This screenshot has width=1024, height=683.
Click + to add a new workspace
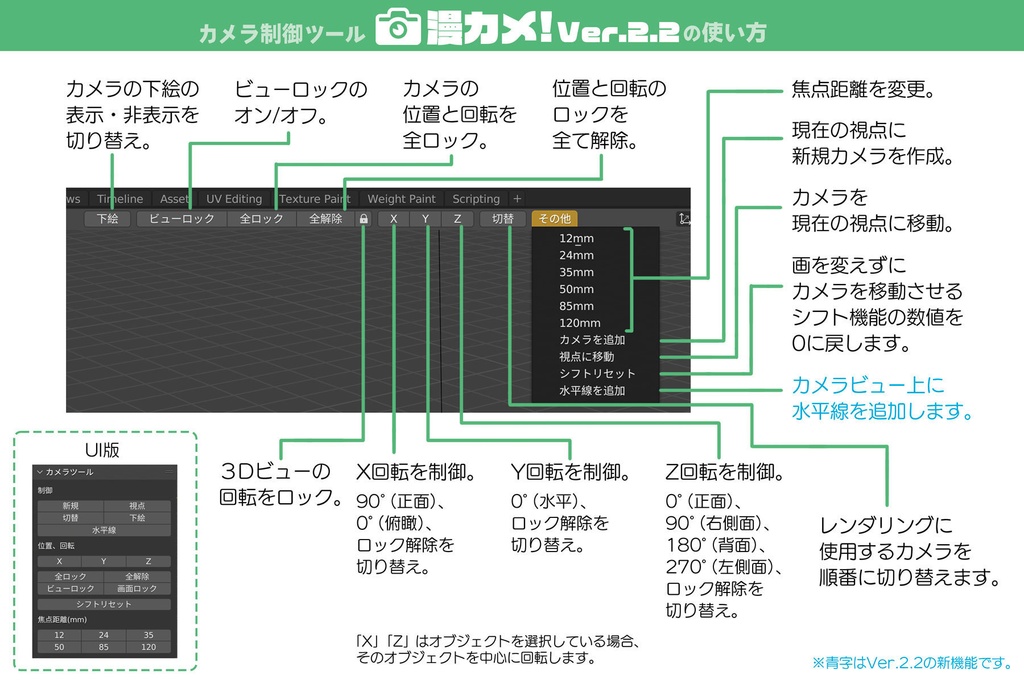click(516, 199)
